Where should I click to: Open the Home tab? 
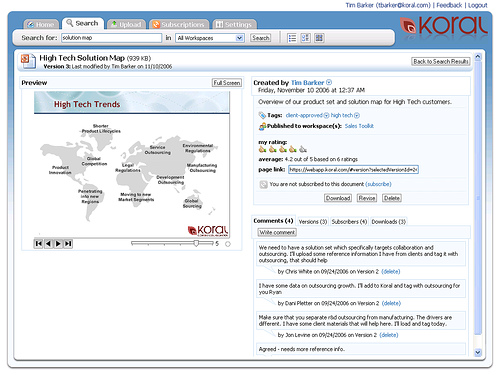click(41, 24)
